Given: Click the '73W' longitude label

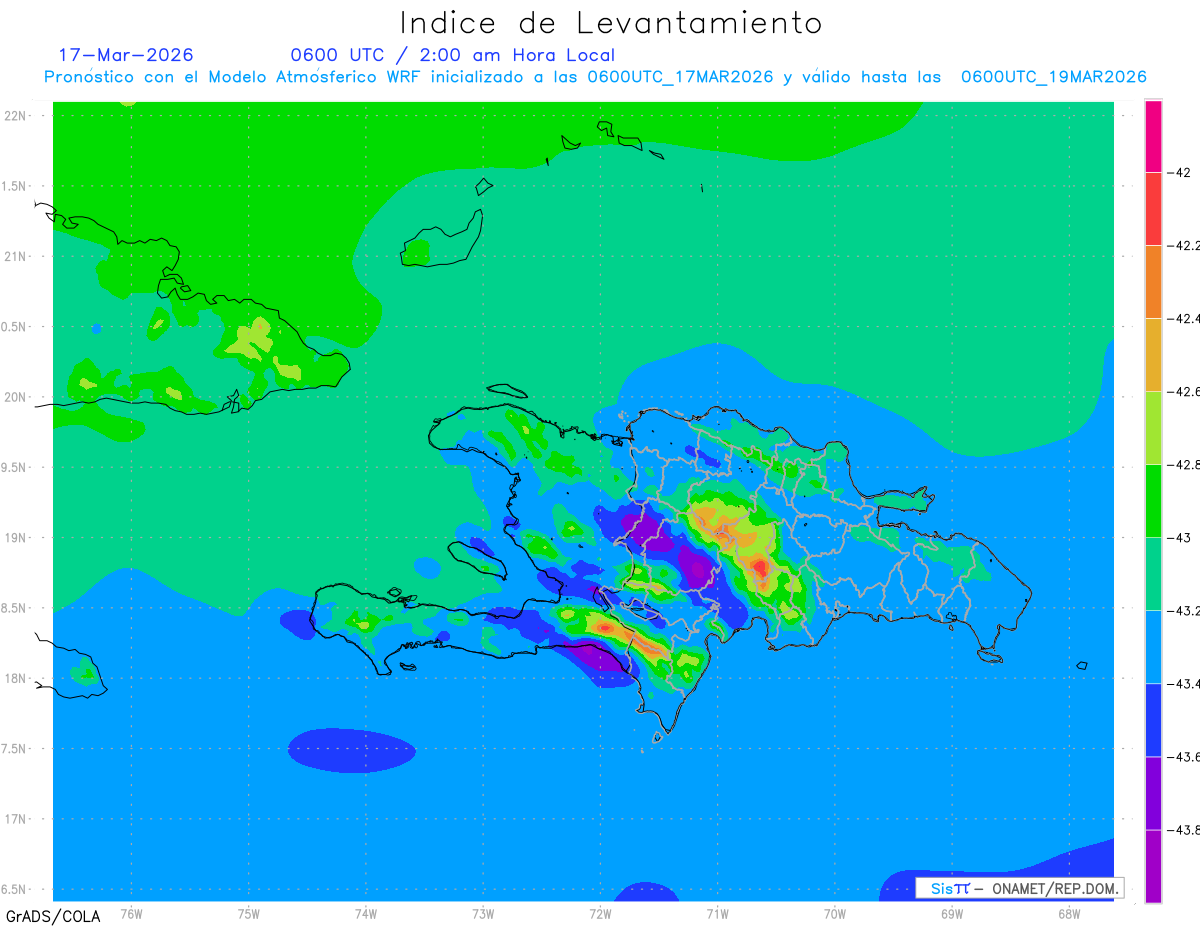Looking at the screenshot, I should (483, 913).
